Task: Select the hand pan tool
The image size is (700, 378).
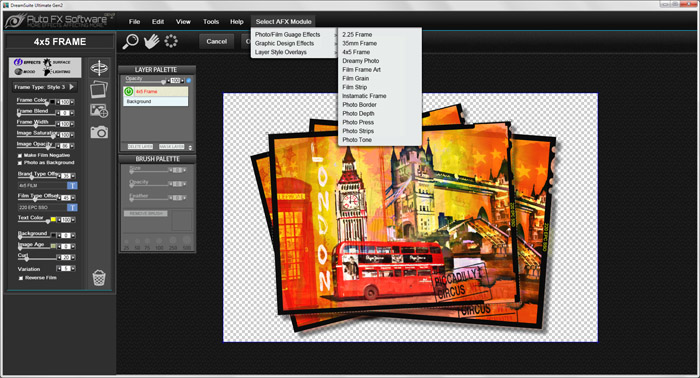Action: (151, 42)
